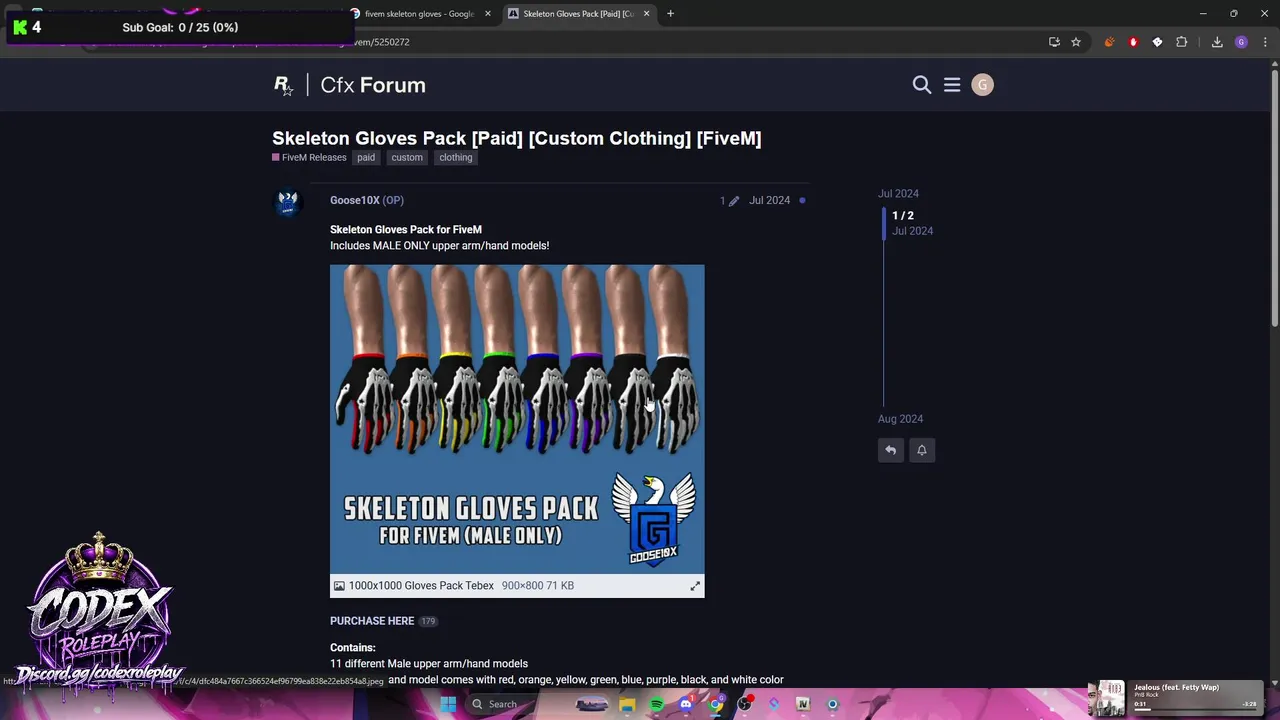The width and height of the screenshot is (1280, 720).
Task: Open the skeleton gloves pack image
Action: coord(517,419)
